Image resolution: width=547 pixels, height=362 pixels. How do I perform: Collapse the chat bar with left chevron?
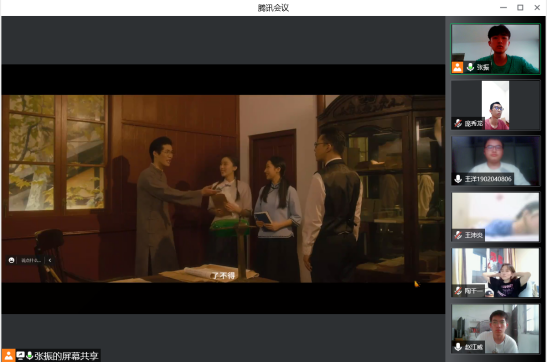(50, 260)
